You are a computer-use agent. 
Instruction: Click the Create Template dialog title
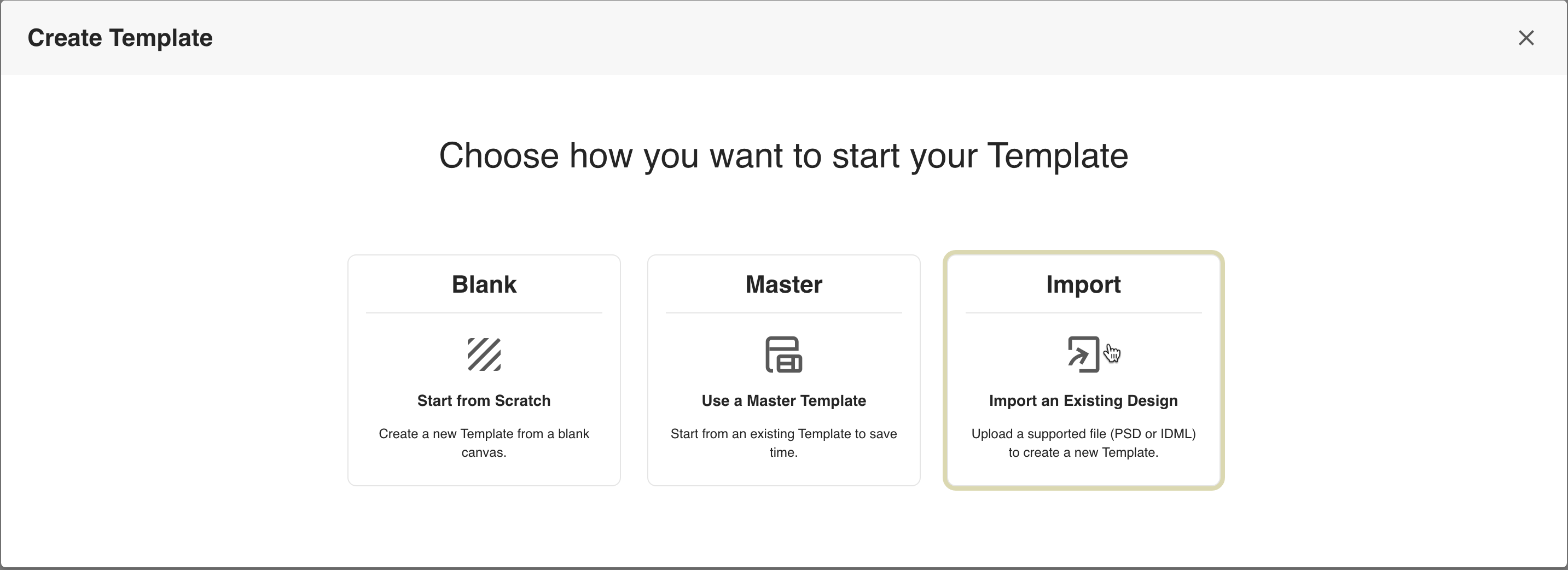[x=120, y=38]
